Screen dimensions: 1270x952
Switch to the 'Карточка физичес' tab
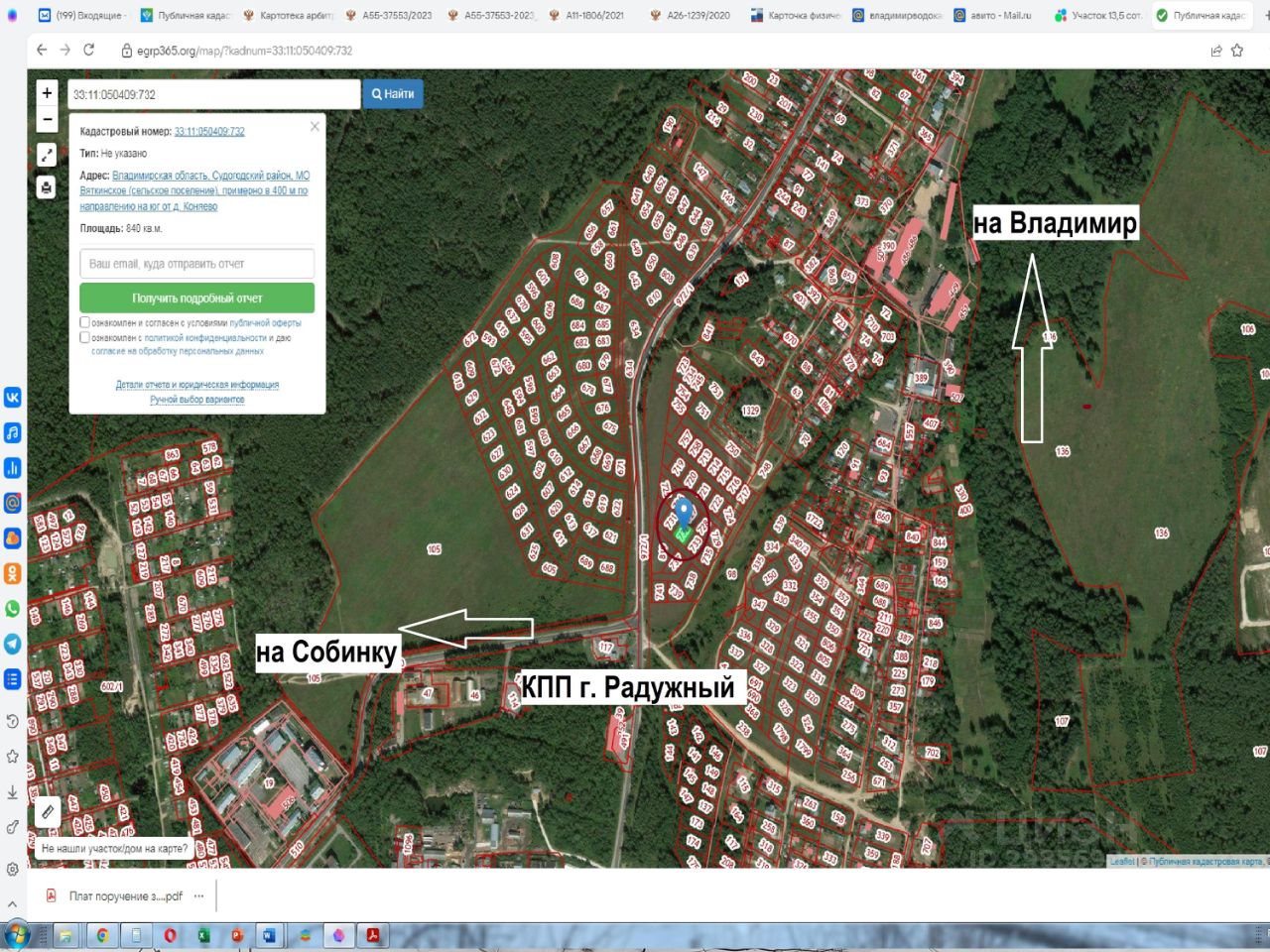pyautogui.click(x=795, y=15)
